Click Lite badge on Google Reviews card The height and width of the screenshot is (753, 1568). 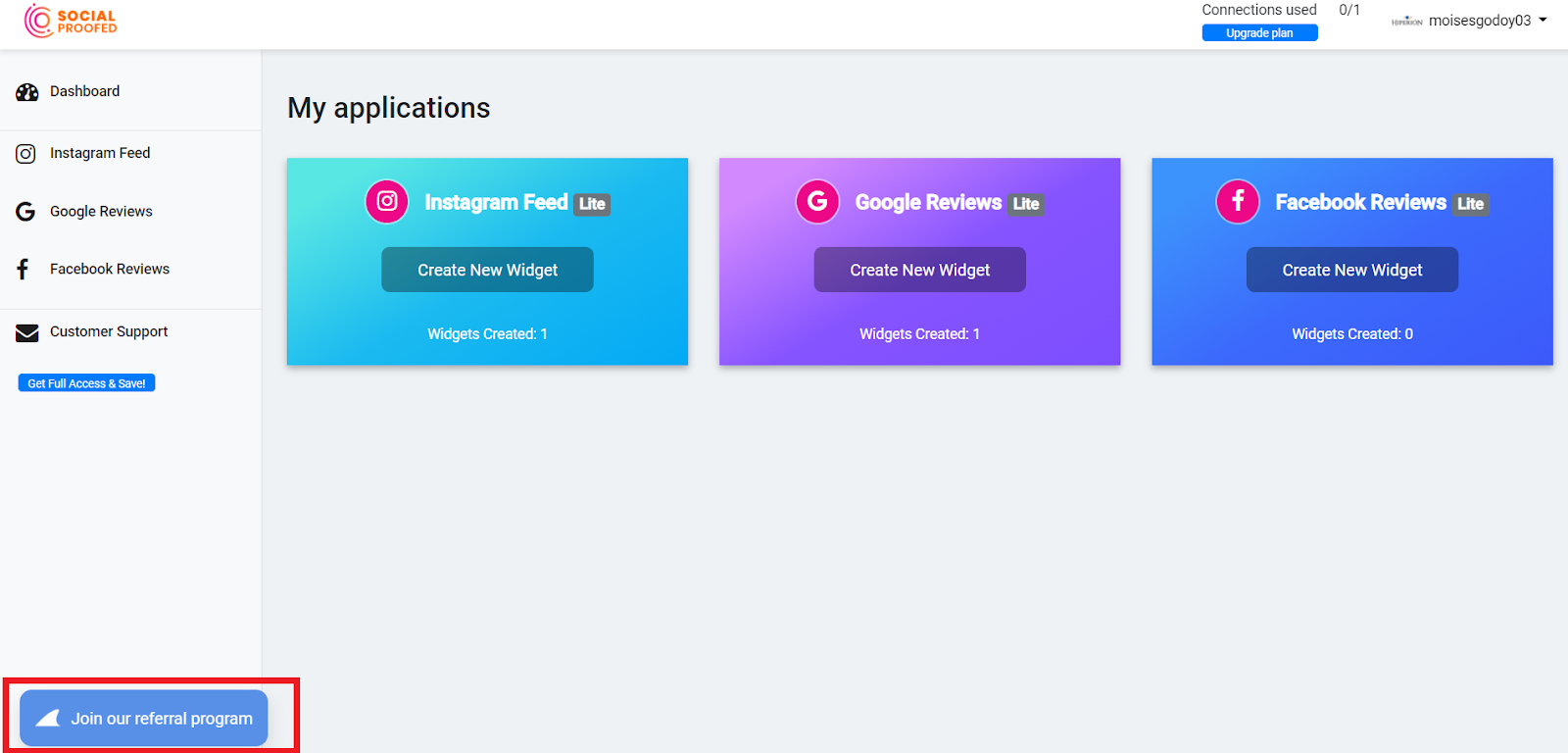tap(1026, 204)
